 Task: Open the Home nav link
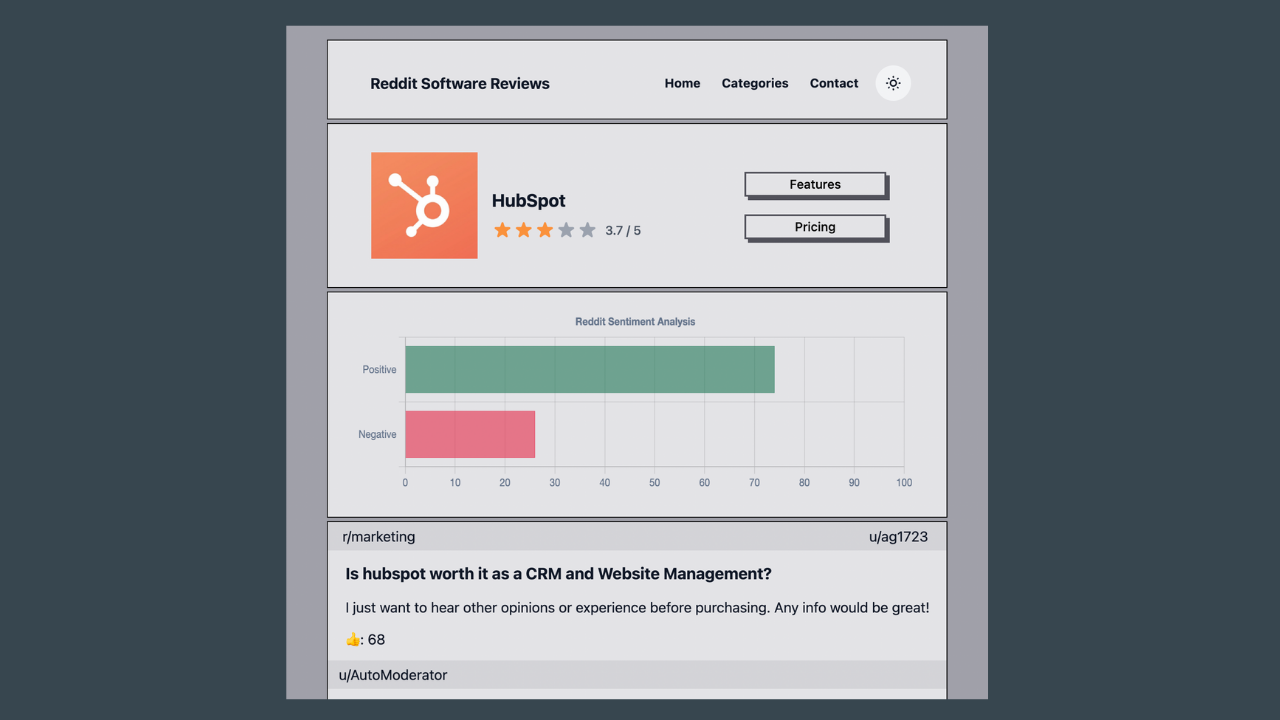682,83
